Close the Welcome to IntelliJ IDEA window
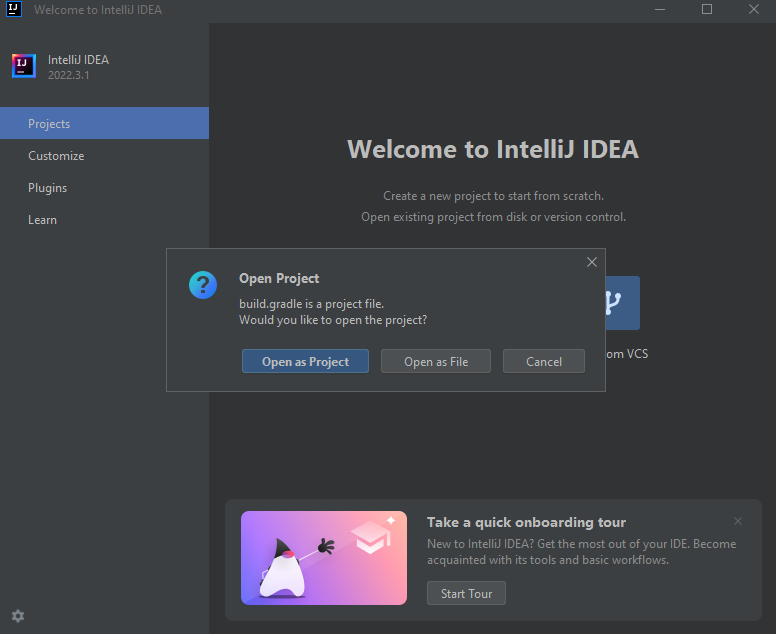This screenshot has height=634, width=776. [x=753, y=9]
